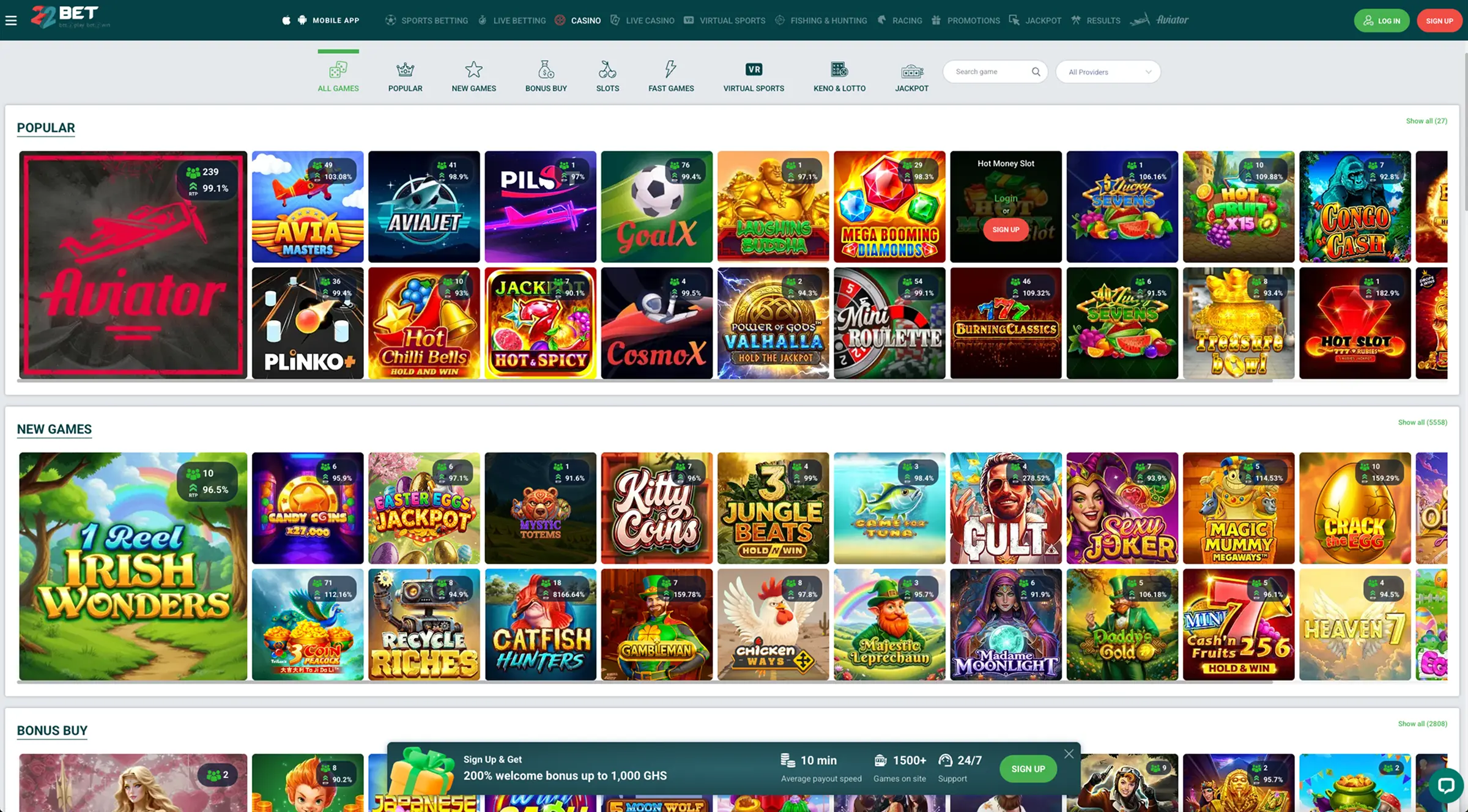Image resolution: width=1468 pixels, height=812 pixels.
Task: Open Promotions menu item
Action: (x=966, y=20)
